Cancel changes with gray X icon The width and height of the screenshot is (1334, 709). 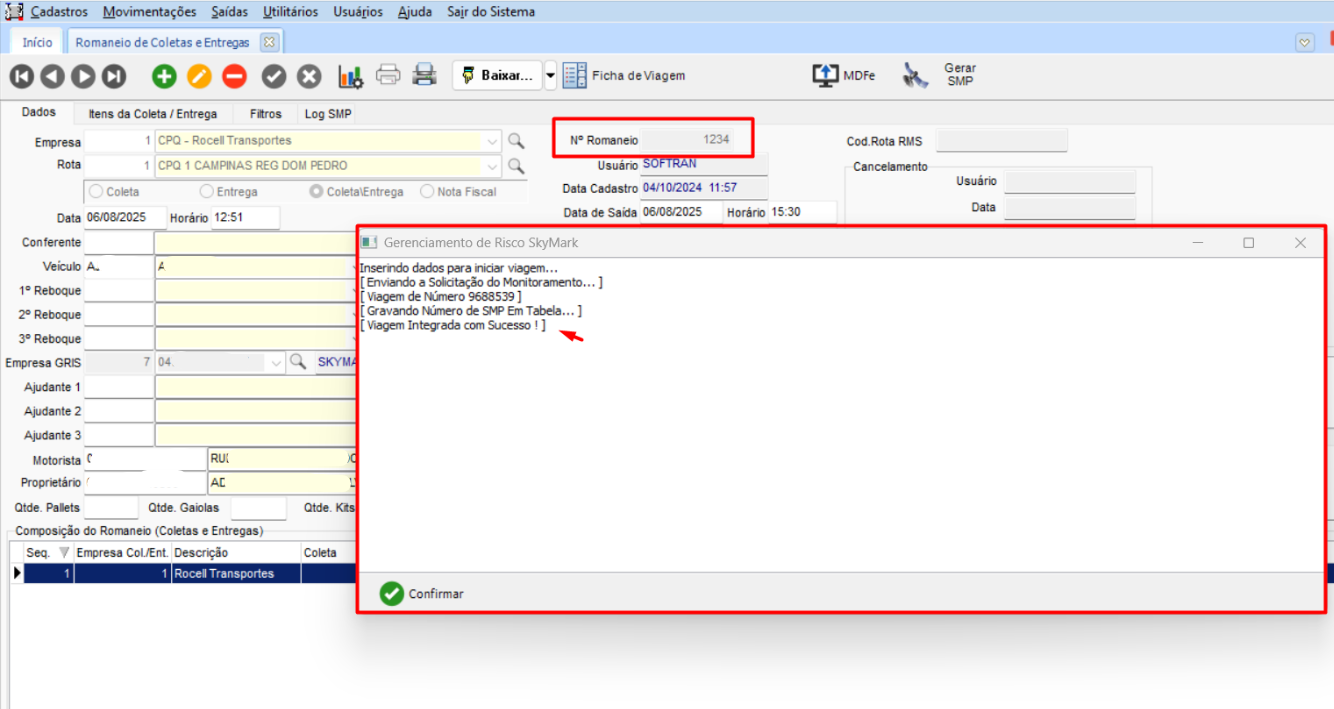(x=310, y=76)
